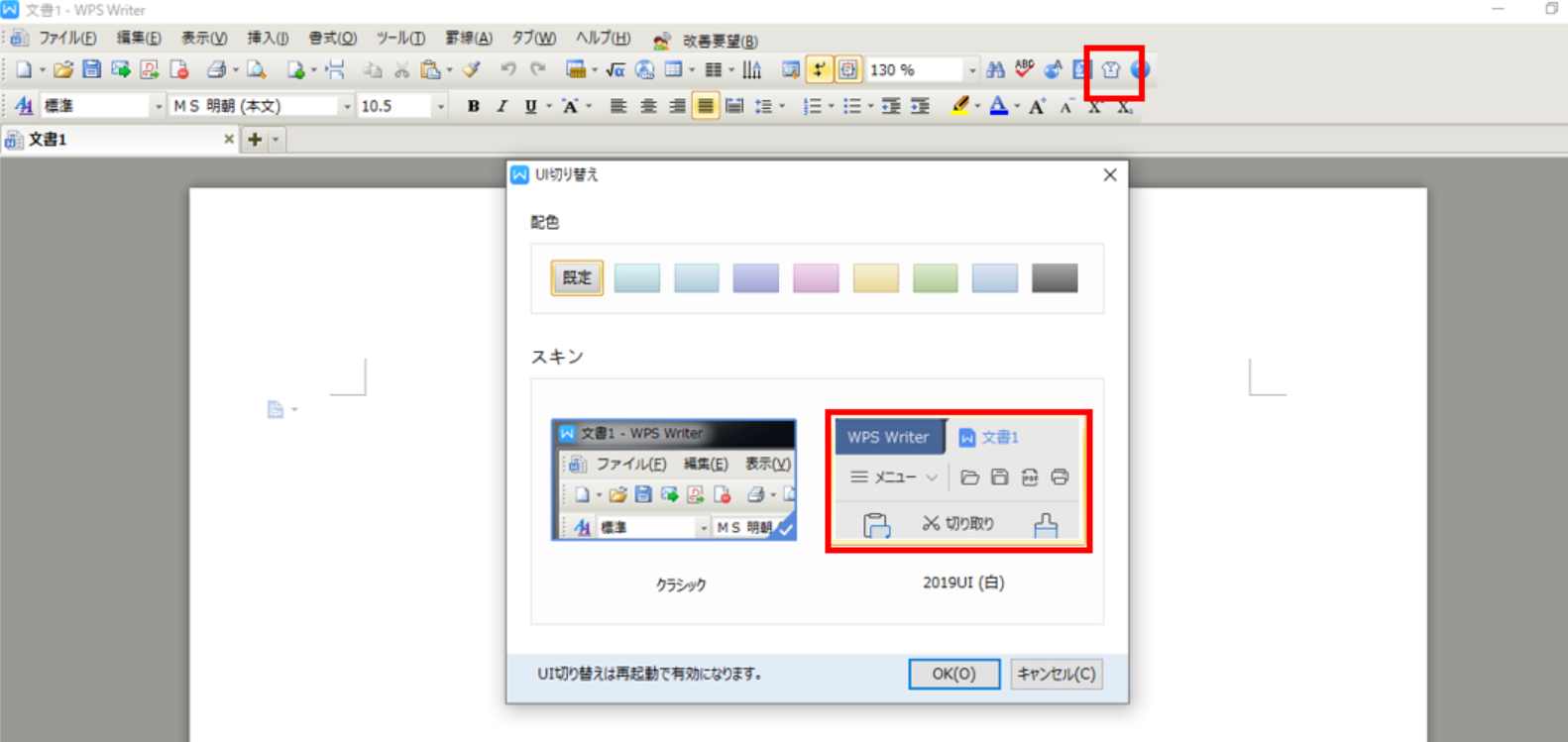Screen dimensions: 1568x742
Task: Open the 表示(V) menu
Action: coord(204,38)
